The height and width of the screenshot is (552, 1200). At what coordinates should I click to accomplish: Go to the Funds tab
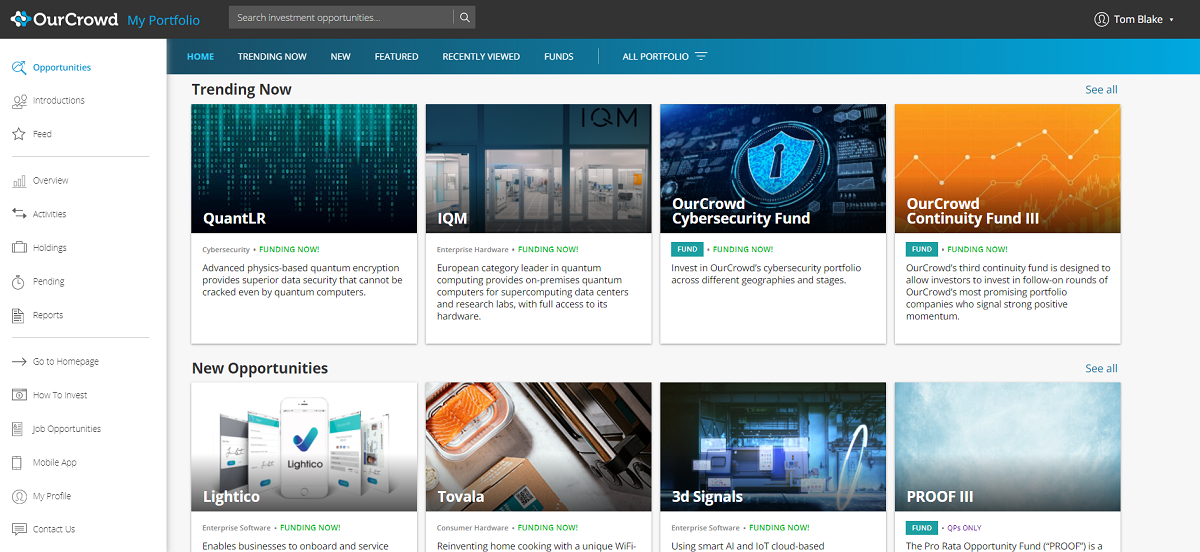(559, 57)
